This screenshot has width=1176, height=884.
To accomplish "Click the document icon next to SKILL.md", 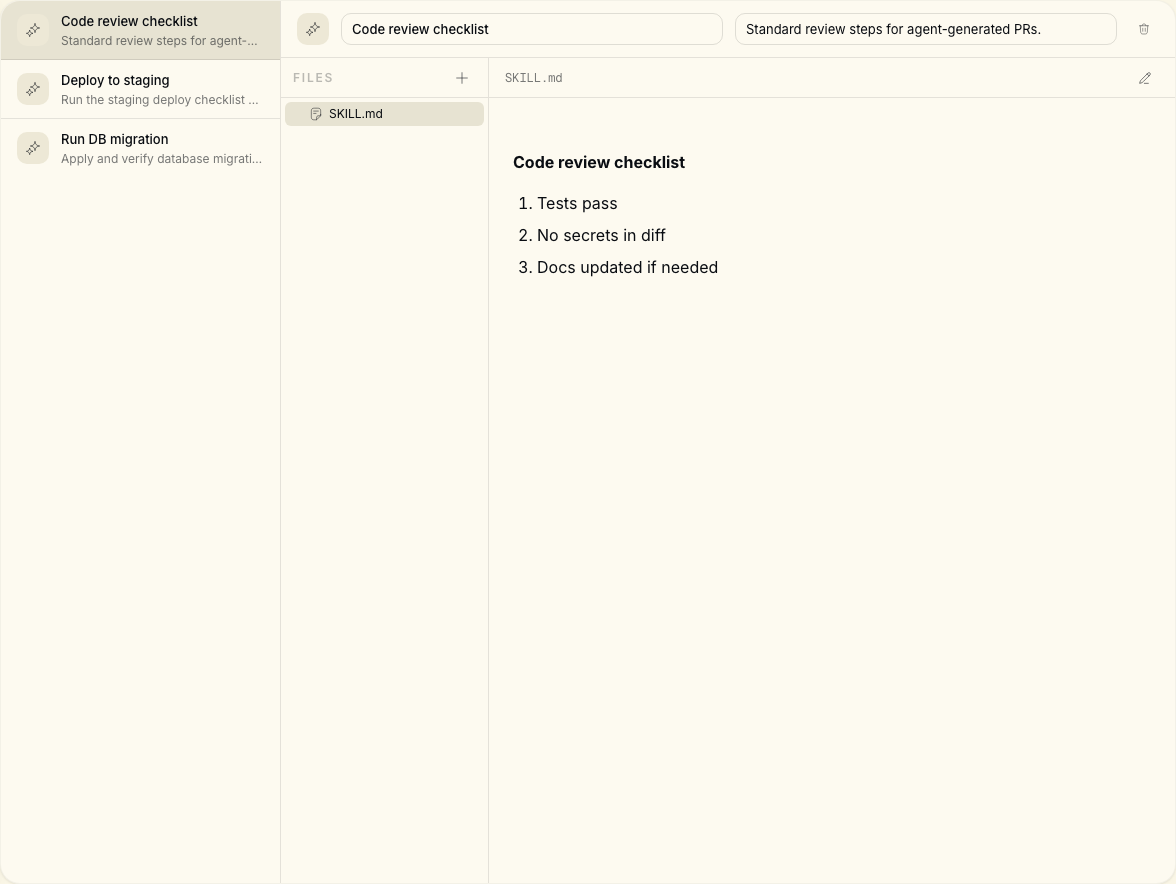I will (316, 114).
